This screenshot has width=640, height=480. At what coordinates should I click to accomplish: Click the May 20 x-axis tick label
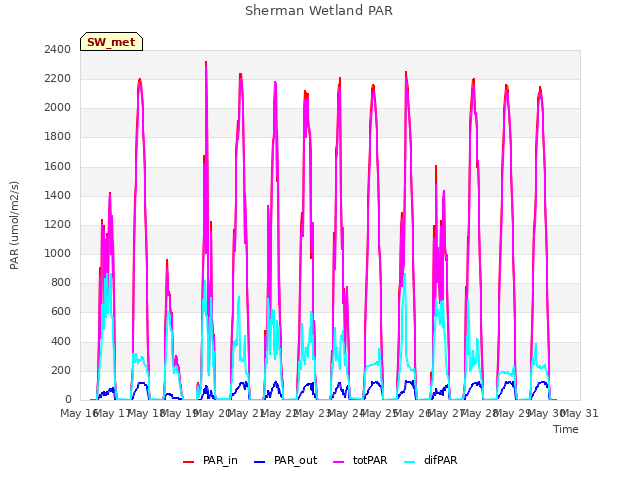point(213,413)
